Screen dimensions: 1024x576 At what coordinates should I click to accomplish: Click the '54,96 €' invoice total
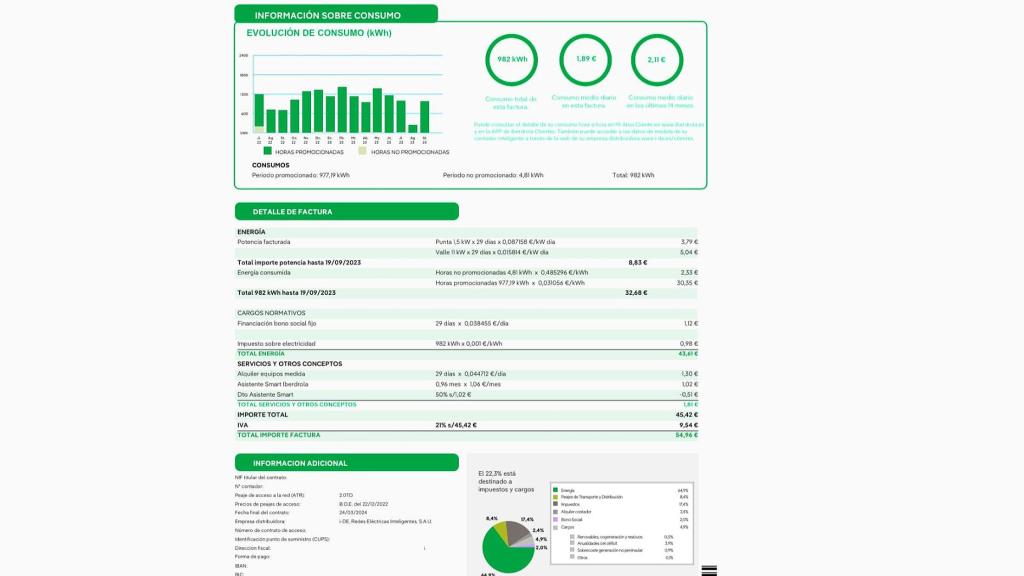[687, 435]
